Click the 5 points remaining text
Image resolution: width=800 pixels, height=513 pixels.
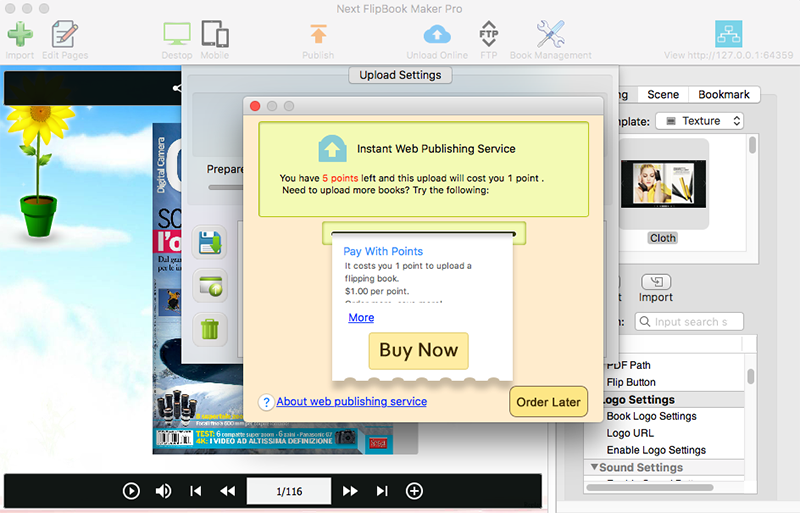click(340, 178)
